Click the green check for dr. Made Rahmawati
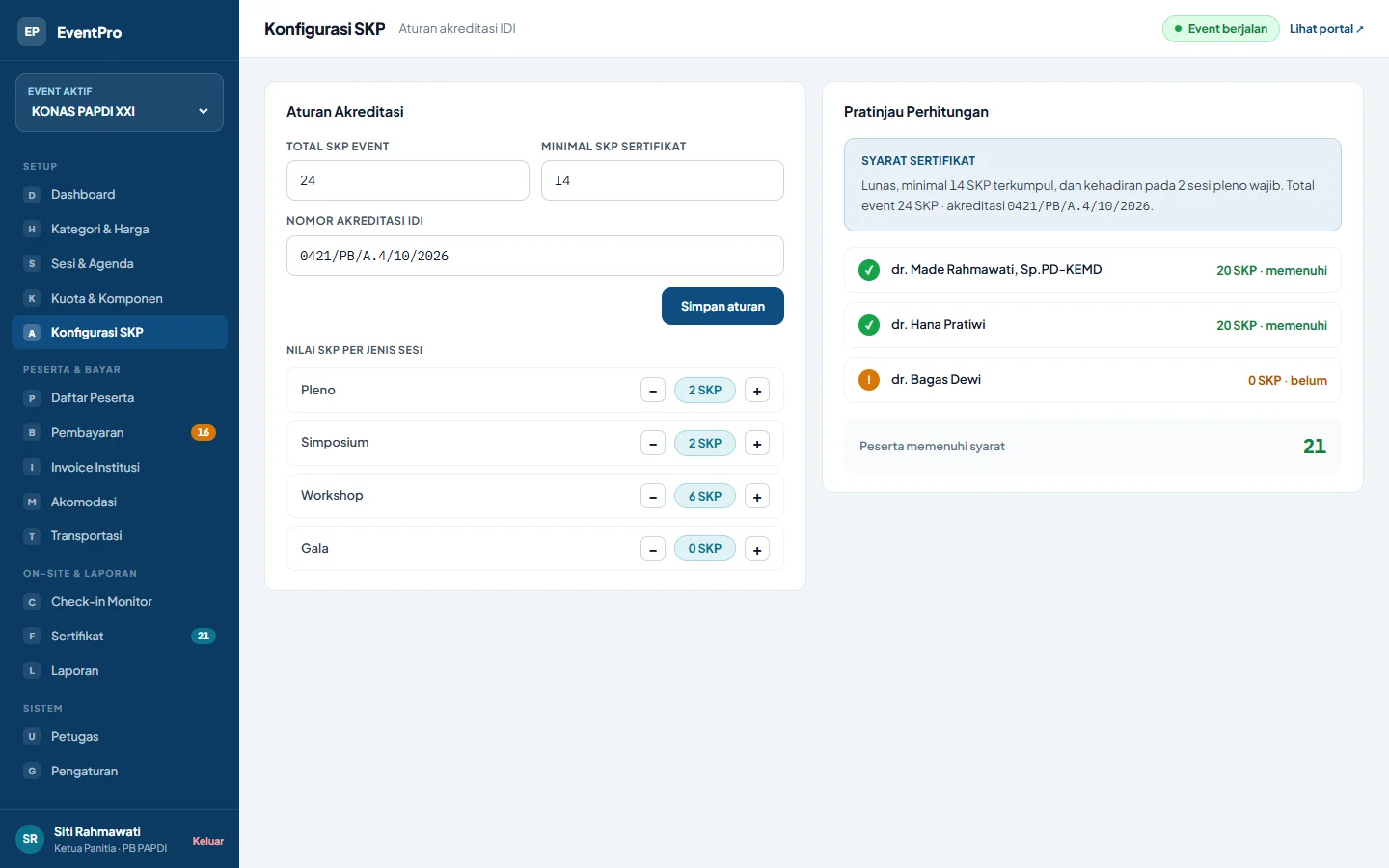 pyautogui.click(x=869, y=270)
